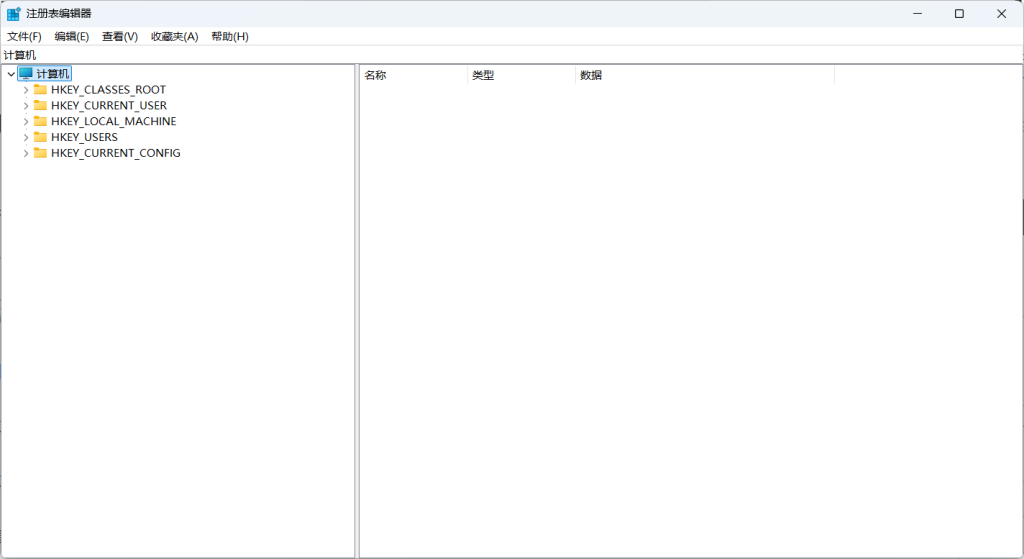Sort by the 类型 column header
This screenshot has height=559, width=1024.
[520, 75]
